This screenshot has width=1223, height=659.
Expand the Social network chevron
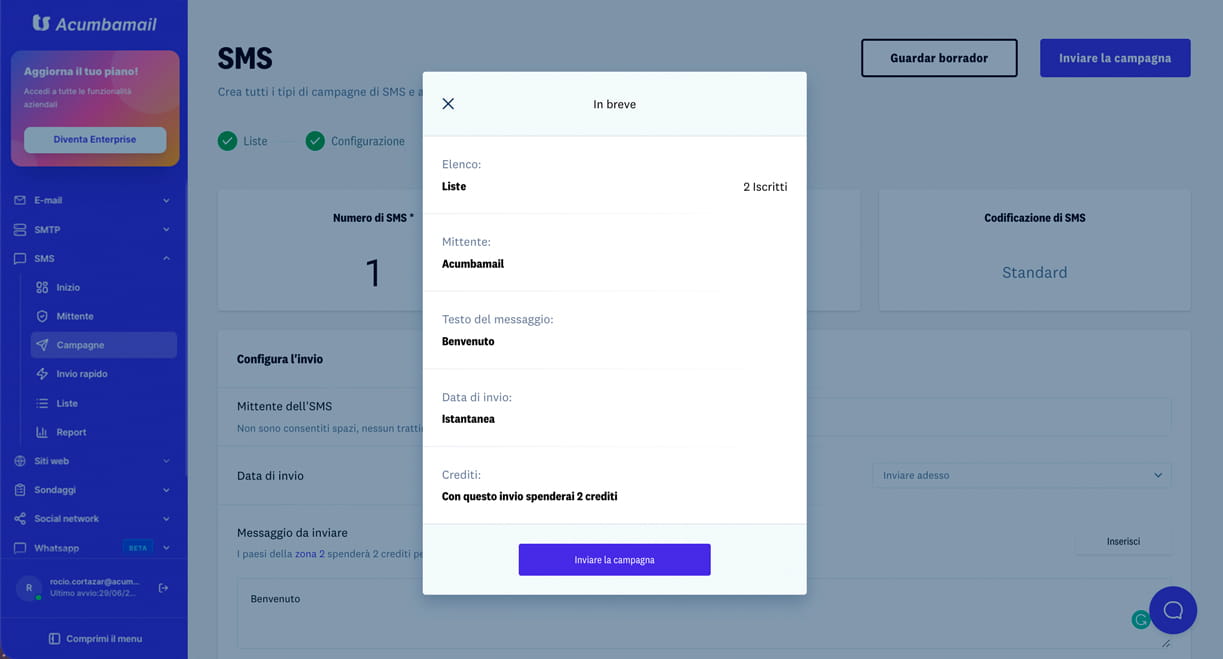tap(166, 519)
